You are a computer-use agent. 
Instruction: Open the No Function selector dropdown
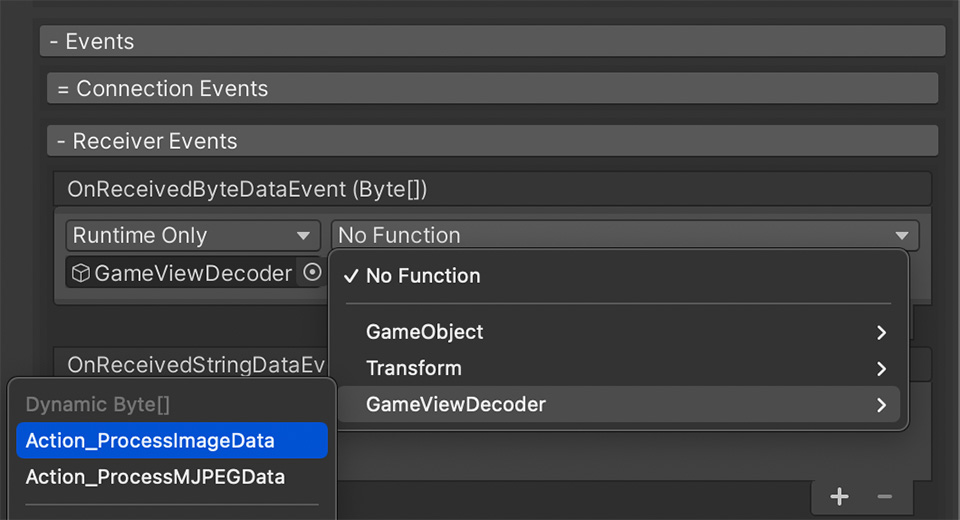coord(624,236)
